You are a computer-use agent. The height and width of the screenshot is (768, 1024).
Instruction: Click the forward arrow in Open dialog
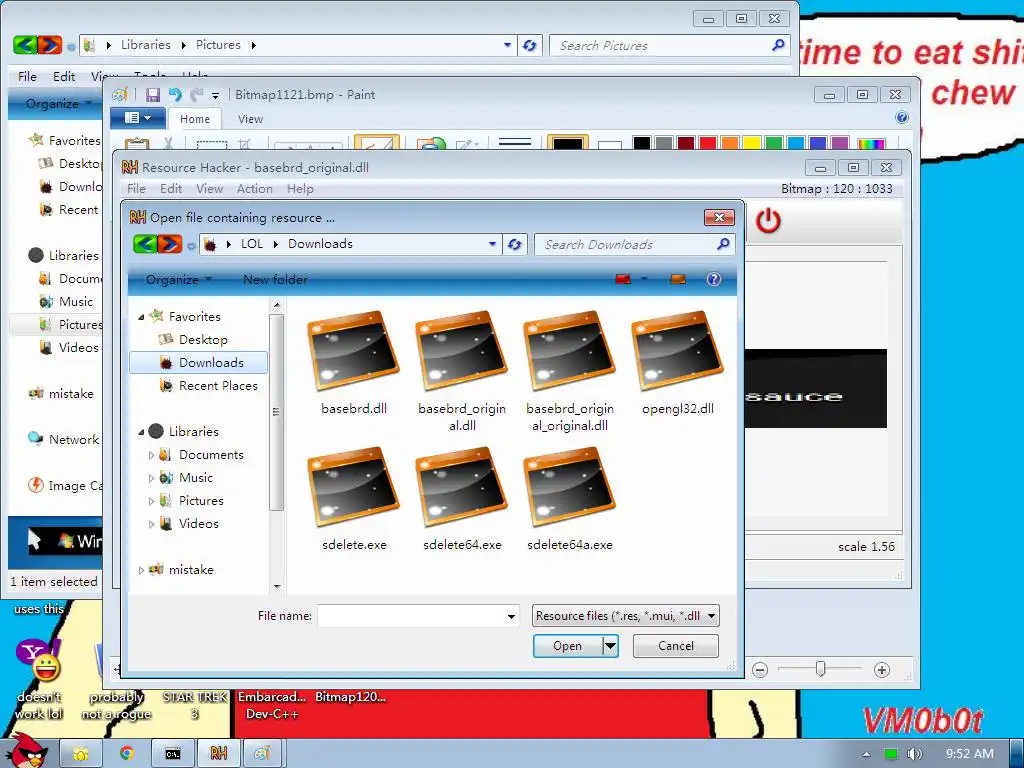(170, 244)
